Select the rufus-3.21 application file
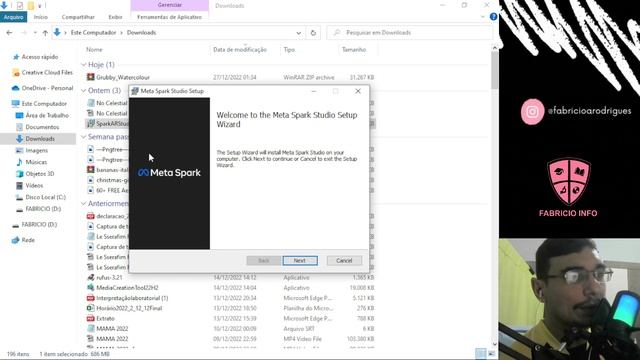Screen dimensions: 640x360 (x=109, y=278)
